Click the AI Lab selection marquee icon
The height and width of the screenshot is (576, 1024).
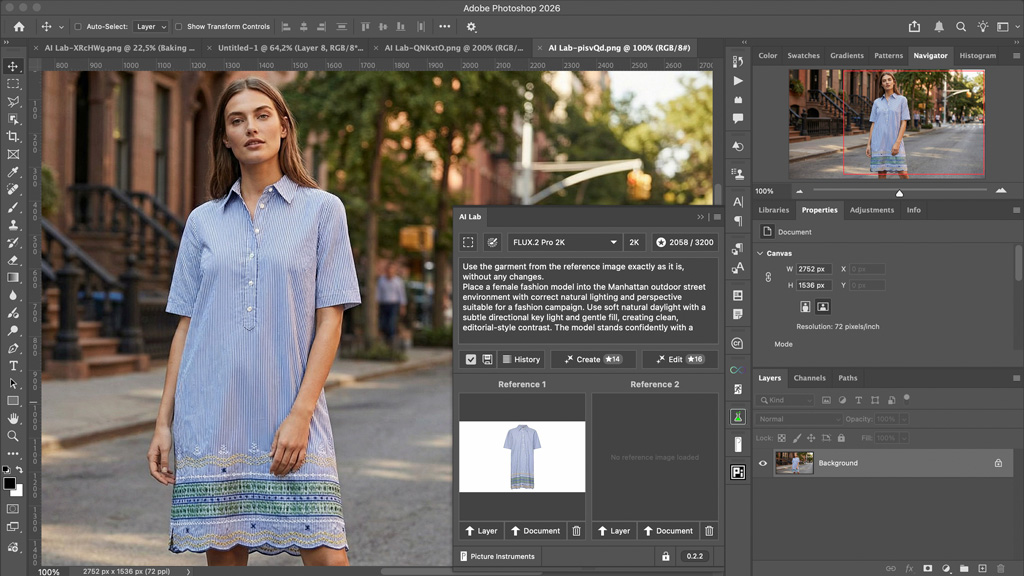tap(468, 242)
